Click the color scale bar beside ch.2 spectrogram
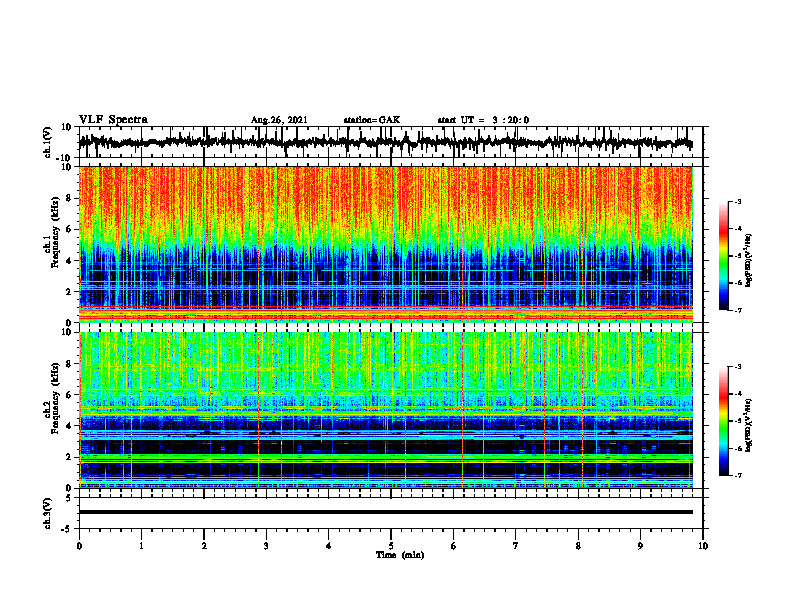Viewport: 792px width, 612px height. tap(724, 421)
